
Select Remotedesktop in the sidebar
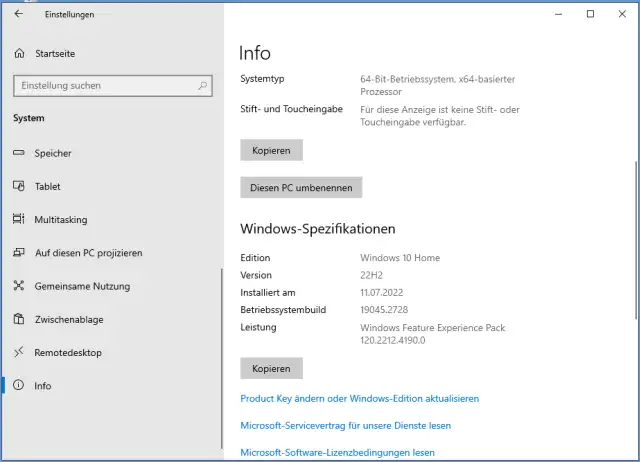67,352
